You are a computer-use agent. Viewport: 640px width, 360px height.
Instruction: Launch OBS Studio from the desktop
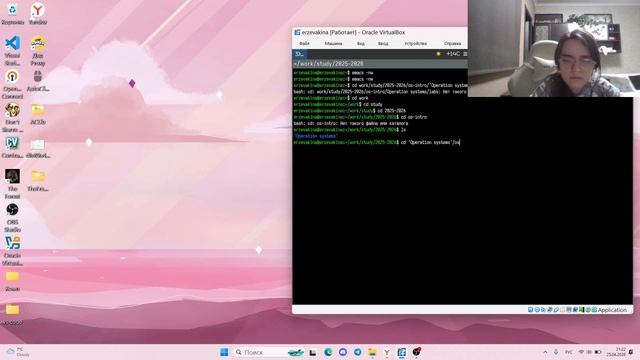coord(13,218)
